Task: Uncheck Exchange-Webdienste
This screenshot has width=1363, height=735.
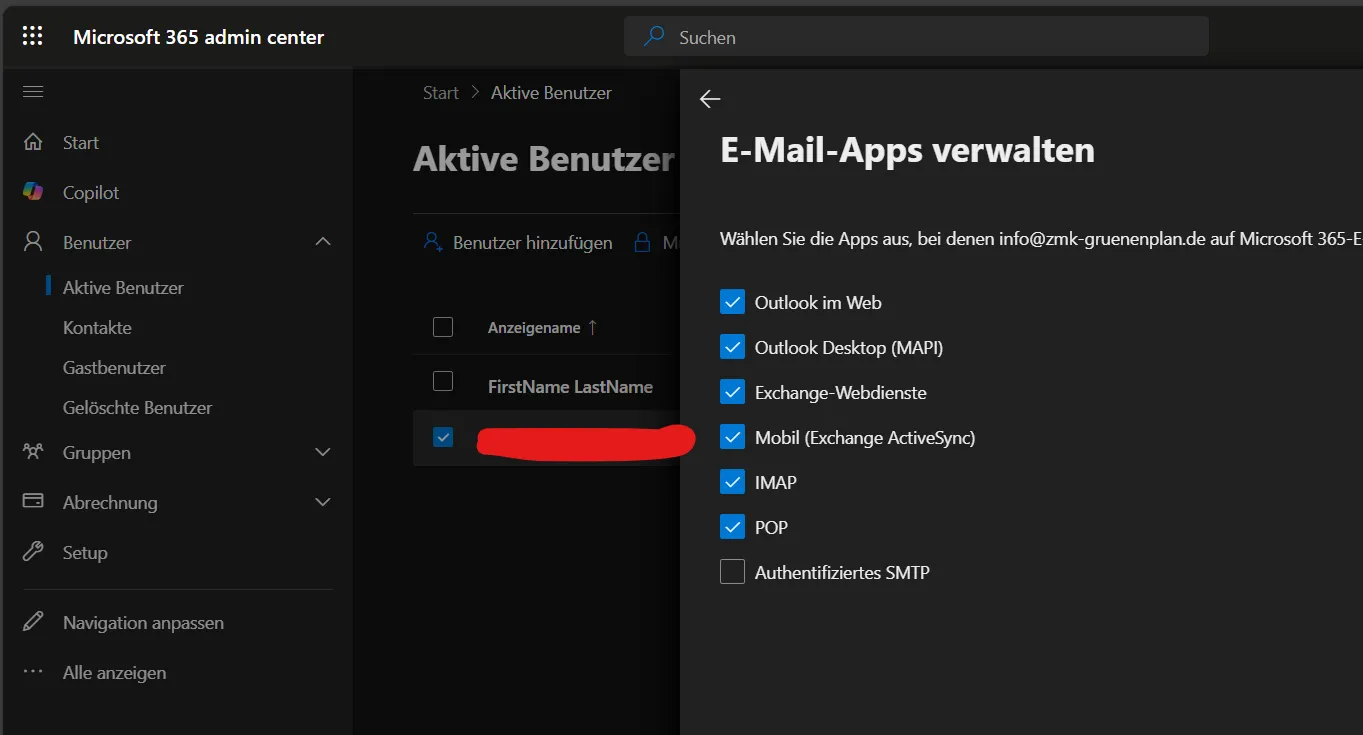Action: point(733,392)
